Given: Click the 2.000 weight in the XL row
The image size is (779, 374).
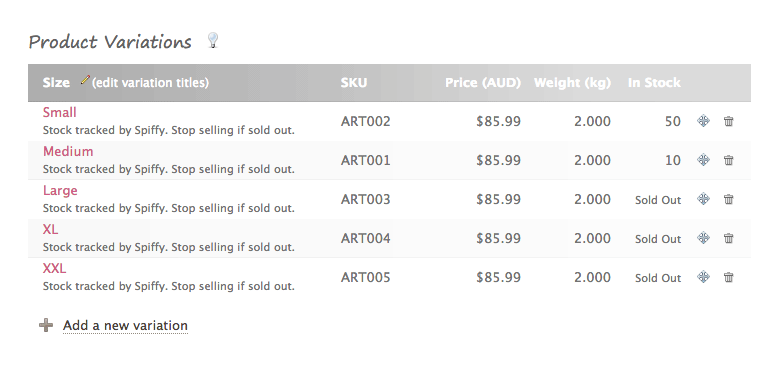Looking at the screenshot, I should pos(592,238).
